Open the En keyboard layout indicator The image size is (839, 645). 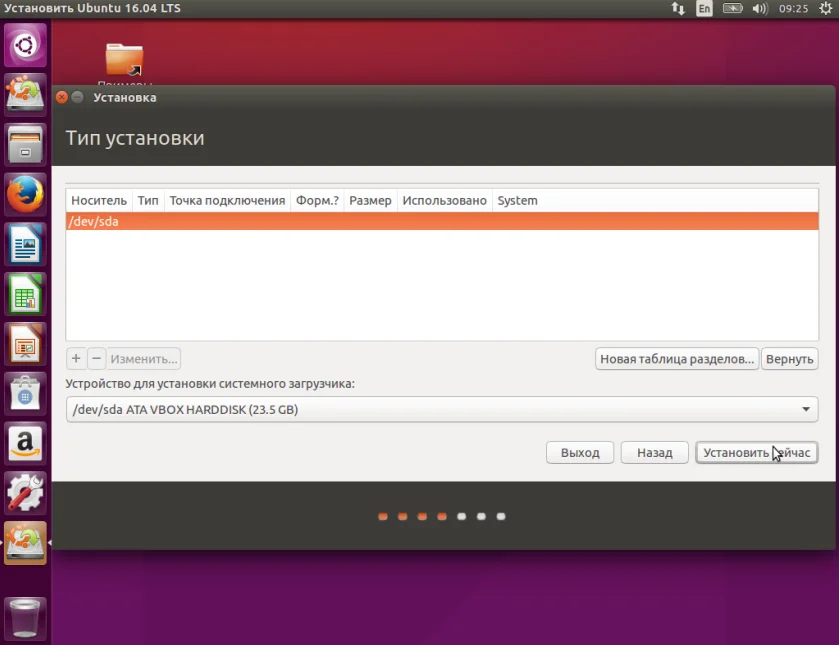click(704, 9)
